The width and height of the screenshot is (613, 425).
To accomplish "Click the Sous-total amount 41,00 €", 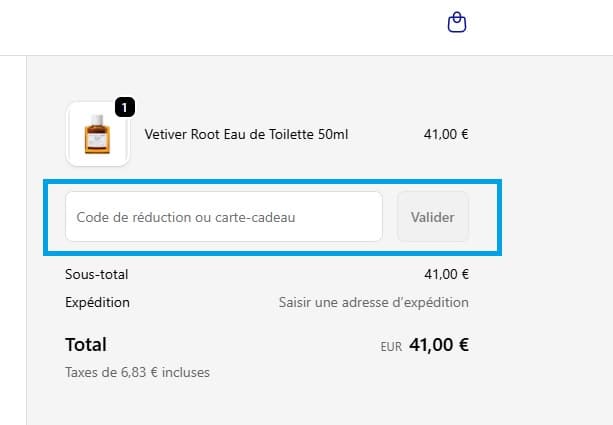I will (x=446, y=274).
